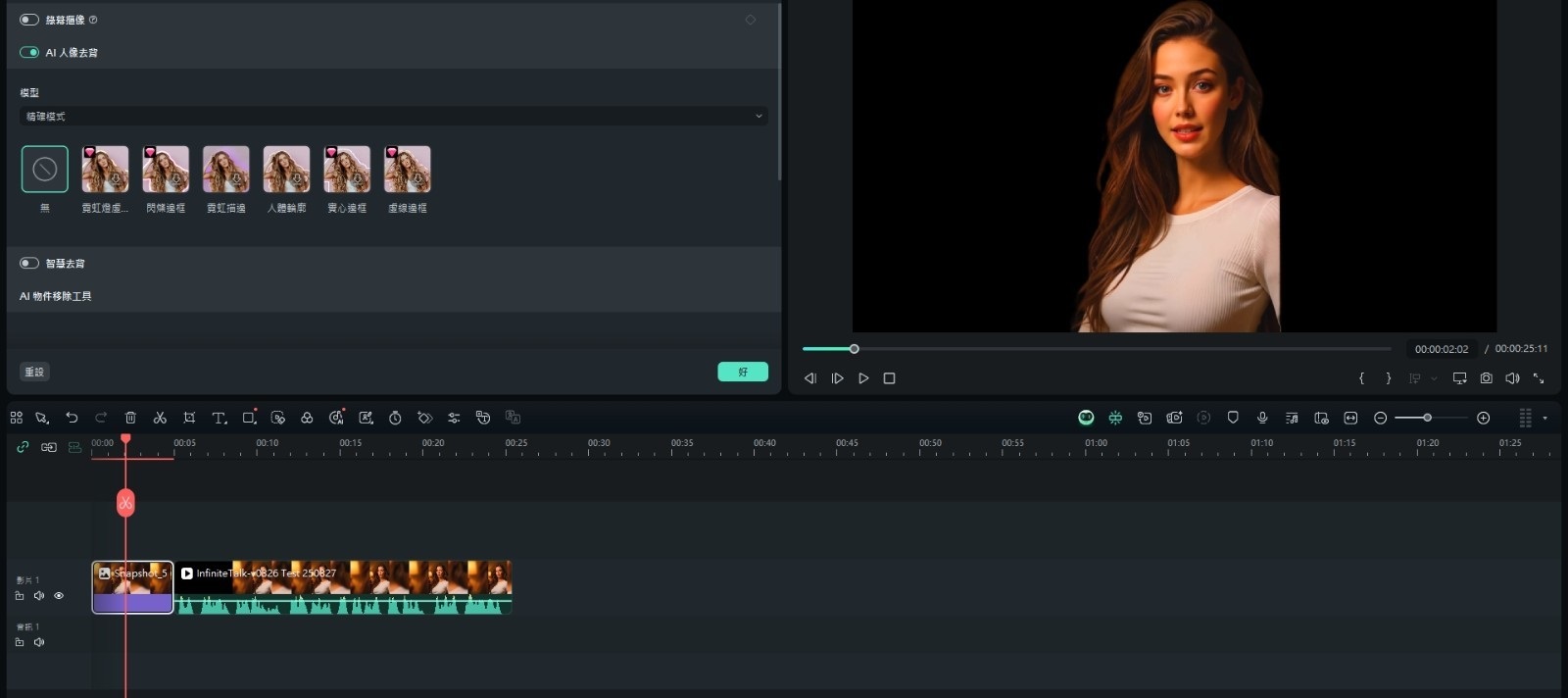The height and width of the screenshot is (698, 1568).
Task: Click the undo arrow icon
Action: click(72, 418)
